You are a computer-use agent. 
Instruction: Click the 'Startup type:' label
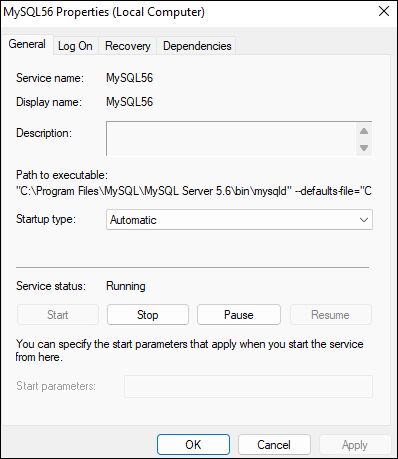(46, 219)
